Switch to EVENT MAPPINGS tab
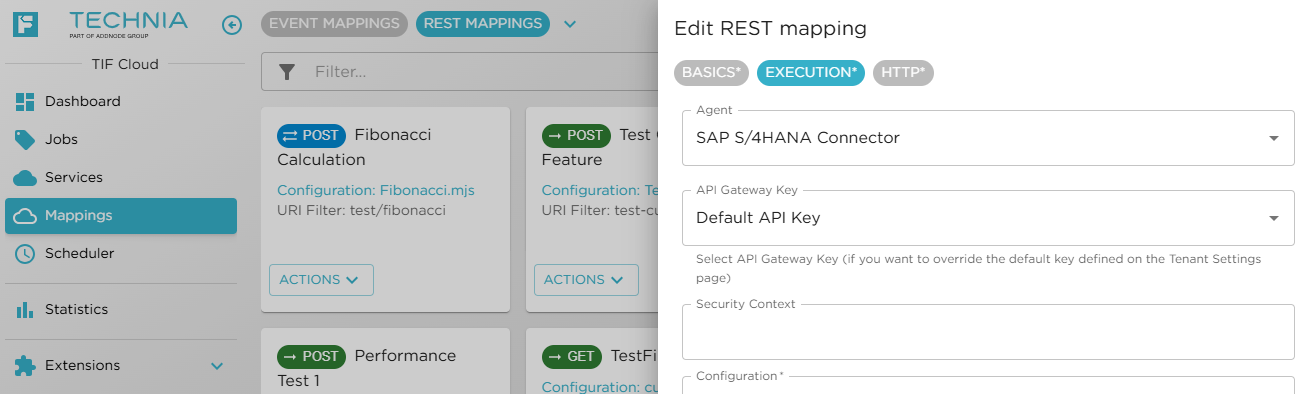The width and height of the screenshot is (1316, 394). 334,24
